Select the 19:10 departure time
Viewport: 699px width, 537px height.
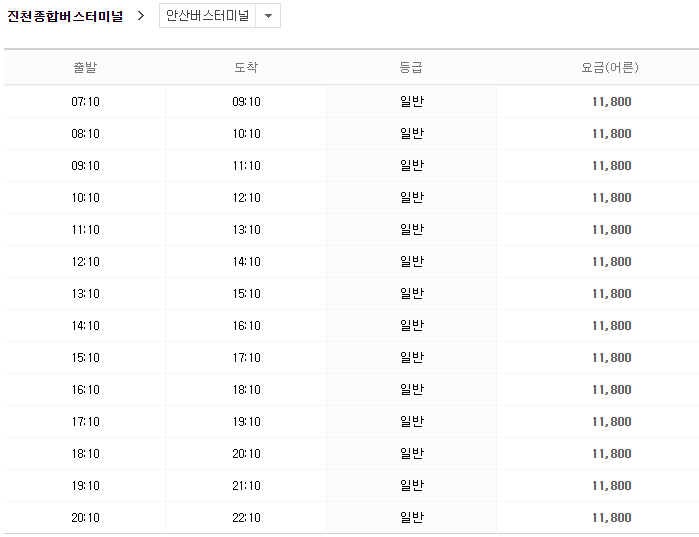click(x=85, y=486)
